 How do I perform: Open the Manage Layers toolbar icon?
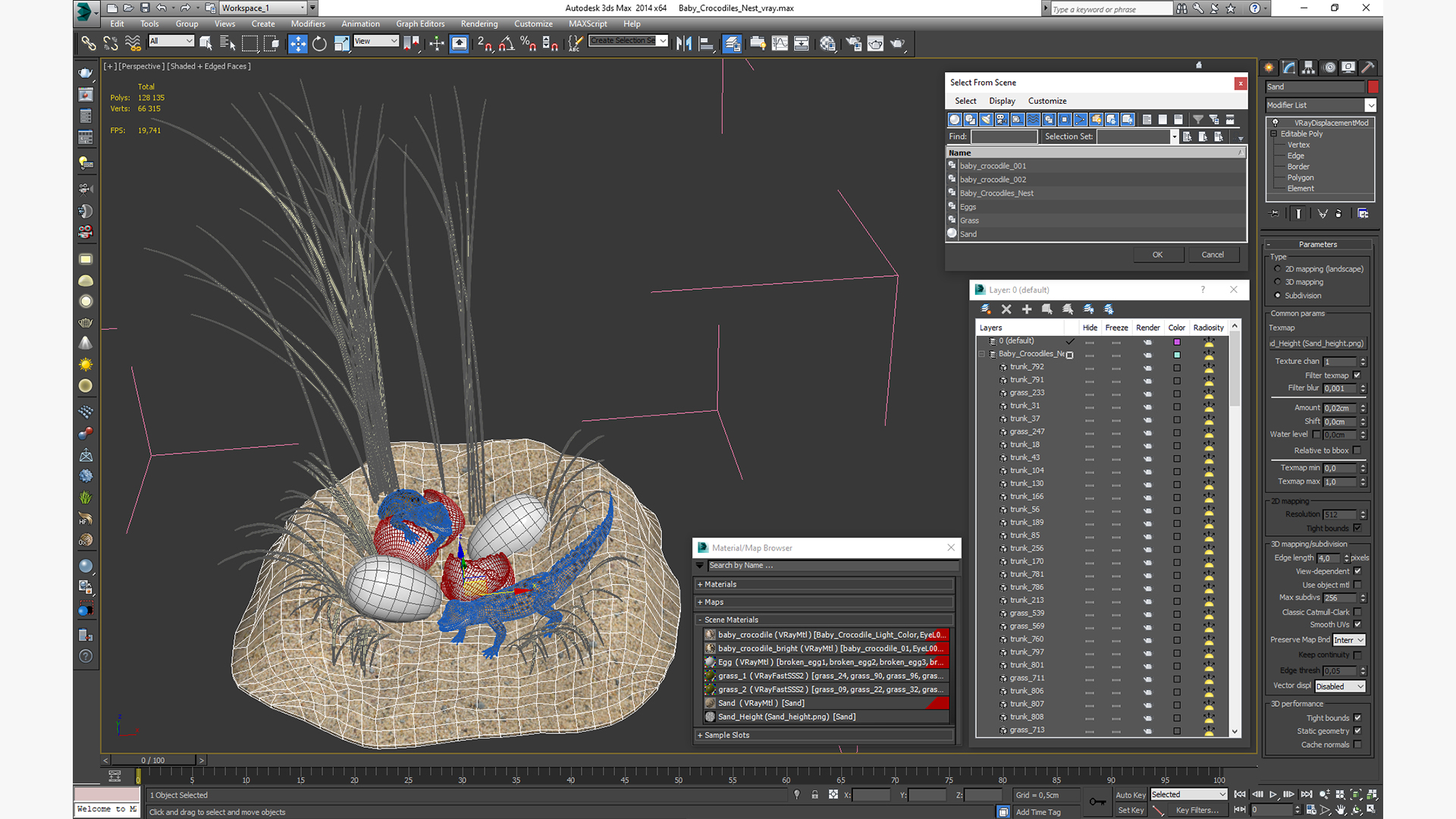tap(732, 43)
